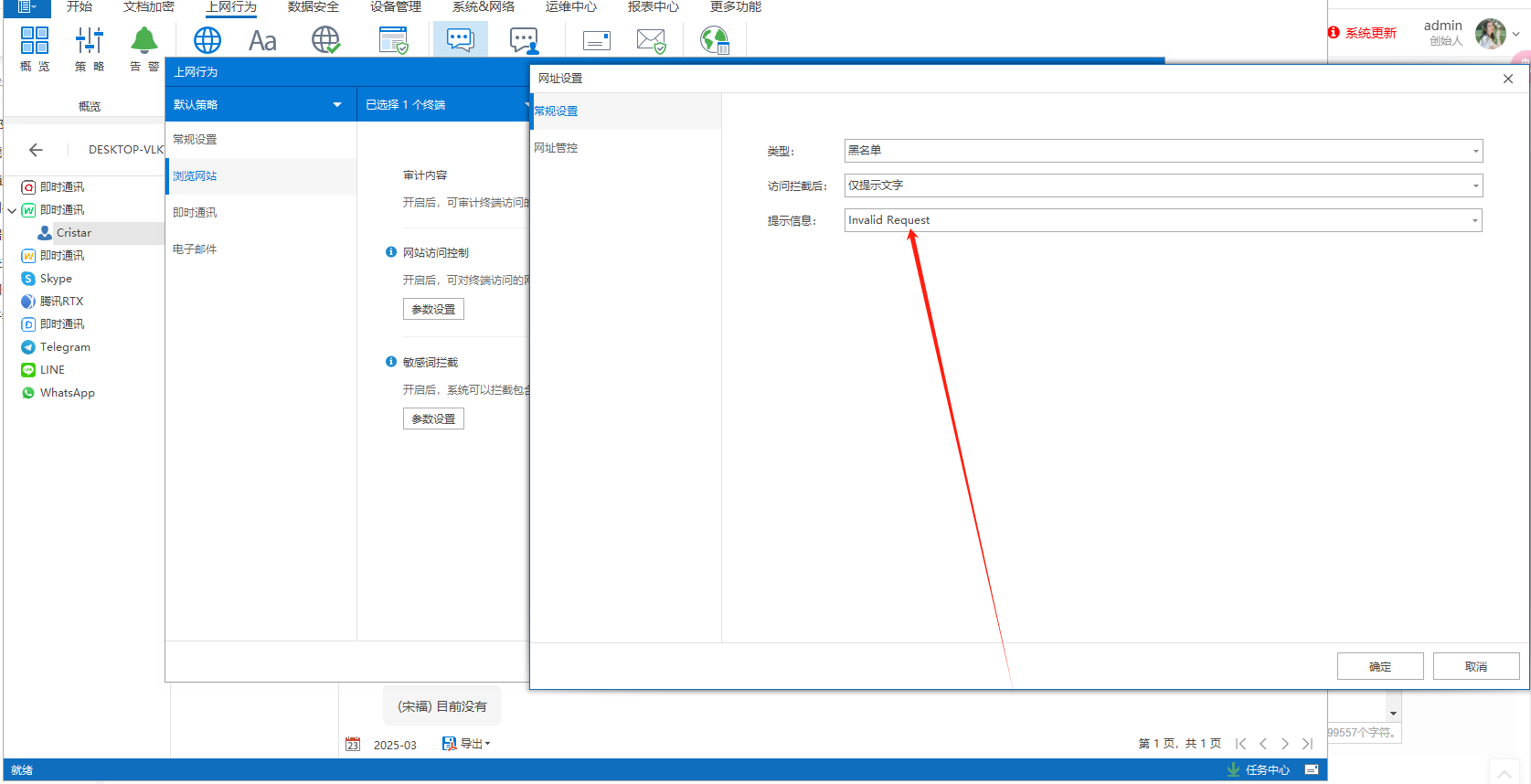Click the Aa text icon in ribbon

[262, 40]
